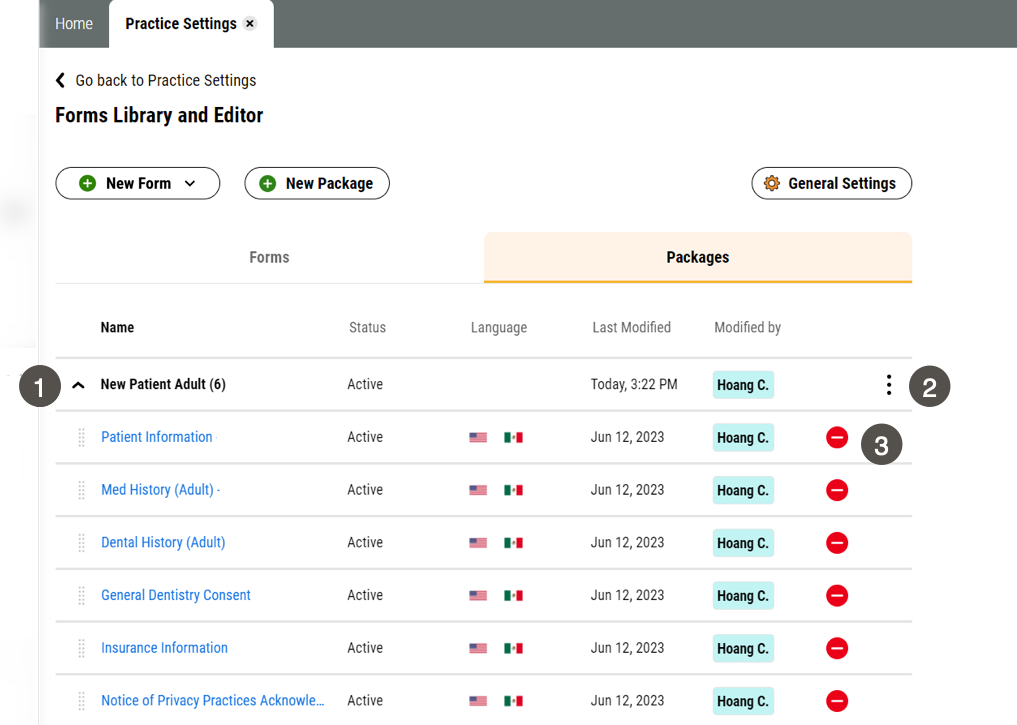Click Hoang C. badge in Insurance Information row
Image resolution: width=1017 pixels, height=725 pixels.
743,648
